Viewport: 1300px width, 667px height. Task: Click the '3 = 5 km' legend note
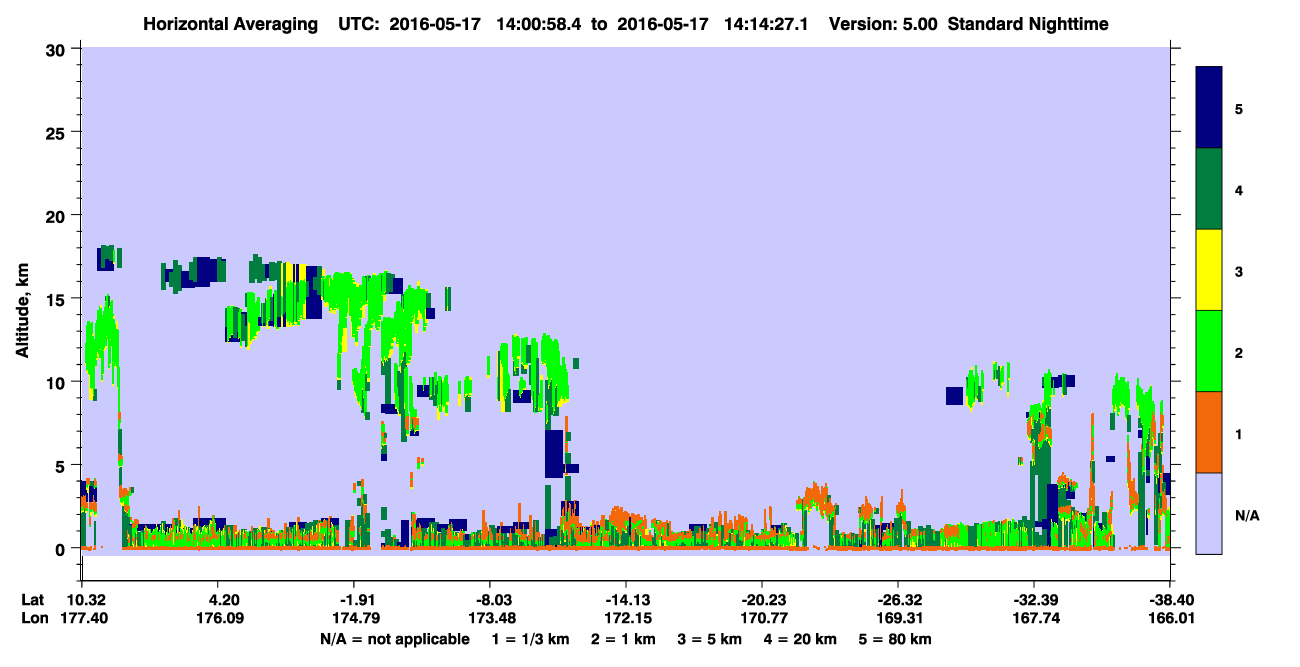point(710,639)
